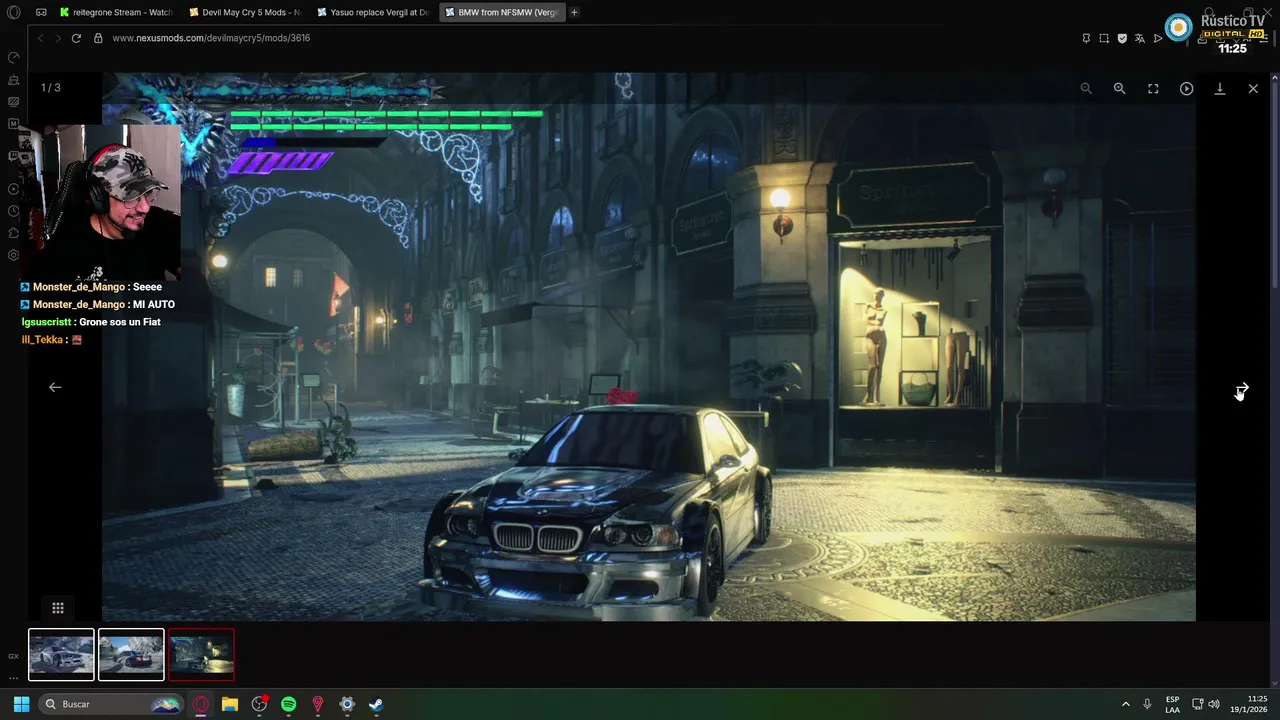Open Steam from the taskbar
Screen dimensions: 1280x720
click(x=376, y=704)
